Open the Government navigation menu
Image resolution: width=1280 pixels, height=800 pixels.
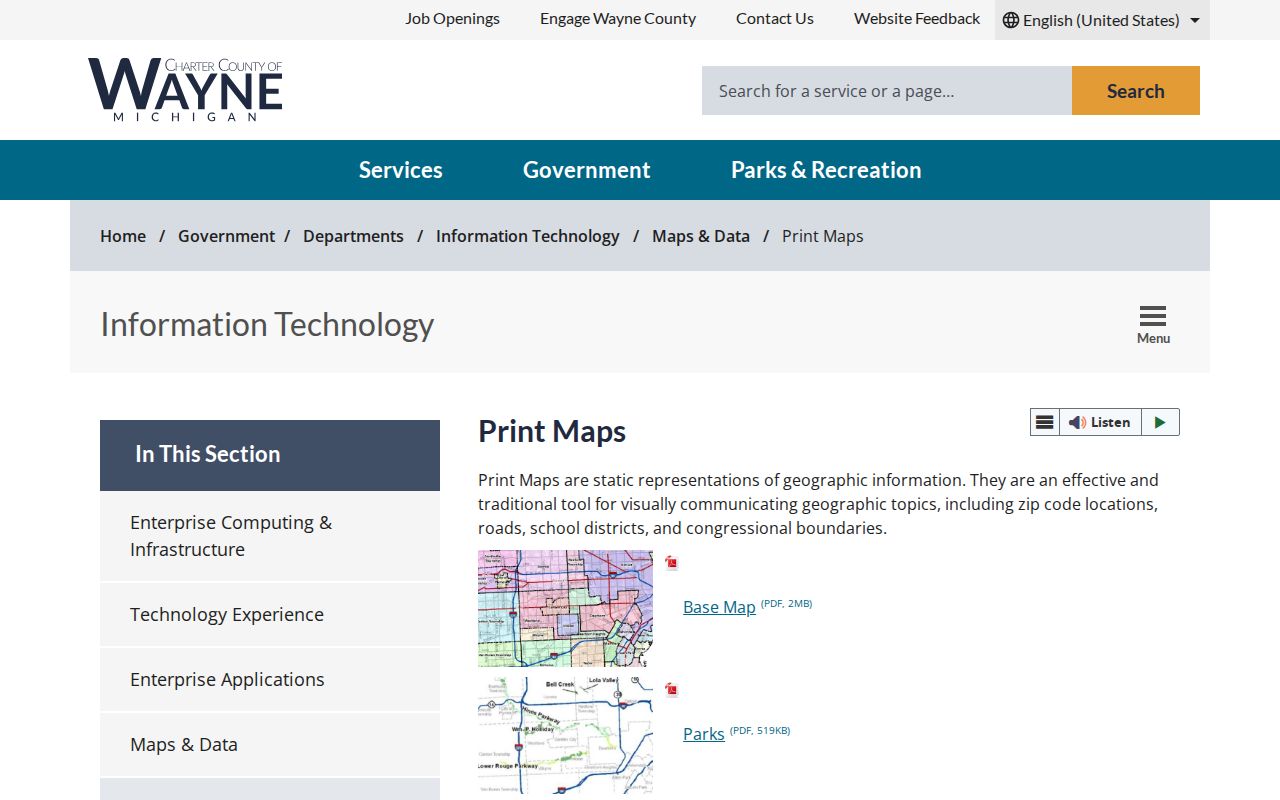tap(587, 170)
